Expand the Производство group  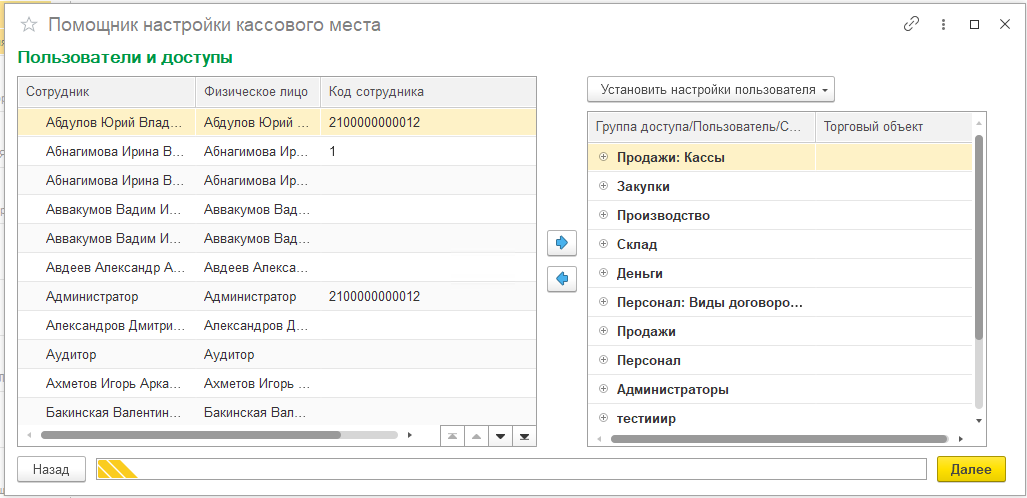603,215
